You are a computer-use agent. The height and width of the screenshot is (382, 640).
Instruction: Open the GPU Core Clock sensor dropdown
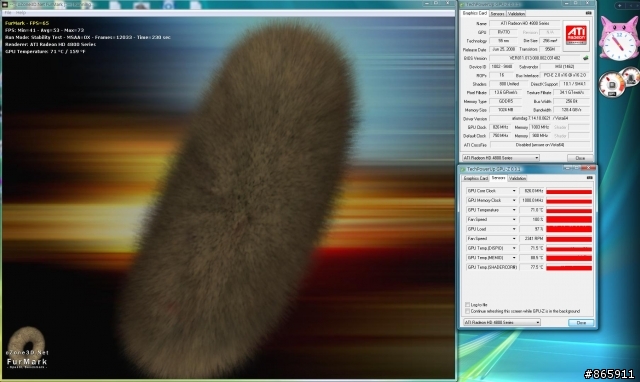click(514, 191)
